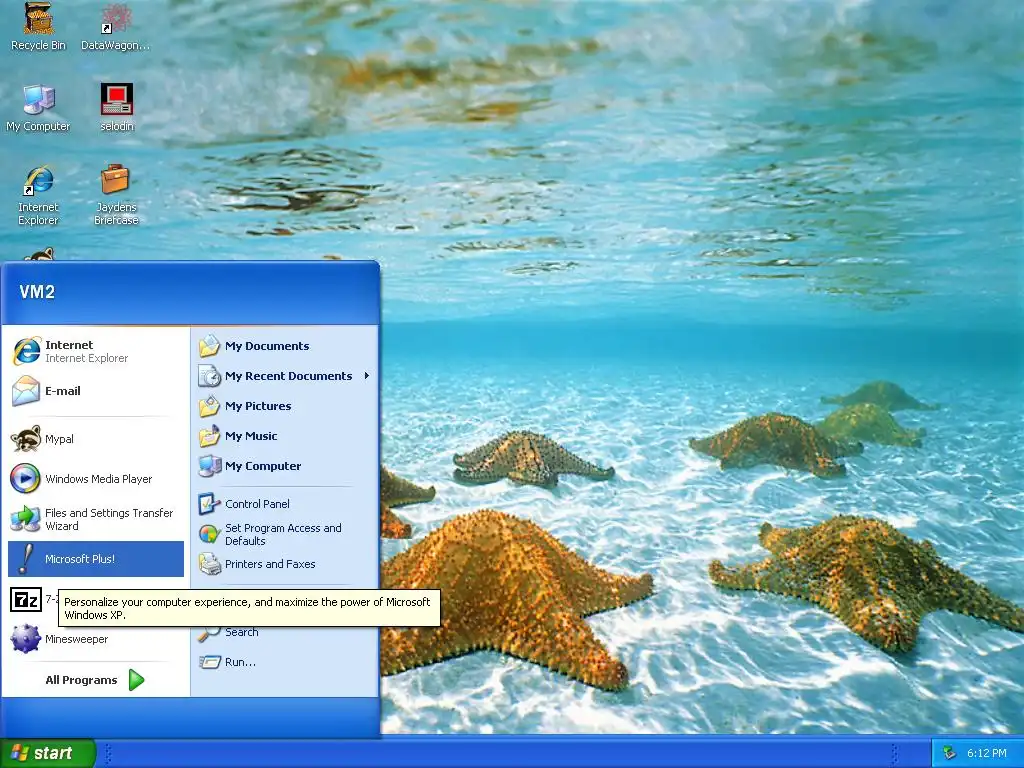The height and width of the screenshot is (768, 1024).
Task: Launch Mypal browser from Start menu
Action: click(96, 439)
